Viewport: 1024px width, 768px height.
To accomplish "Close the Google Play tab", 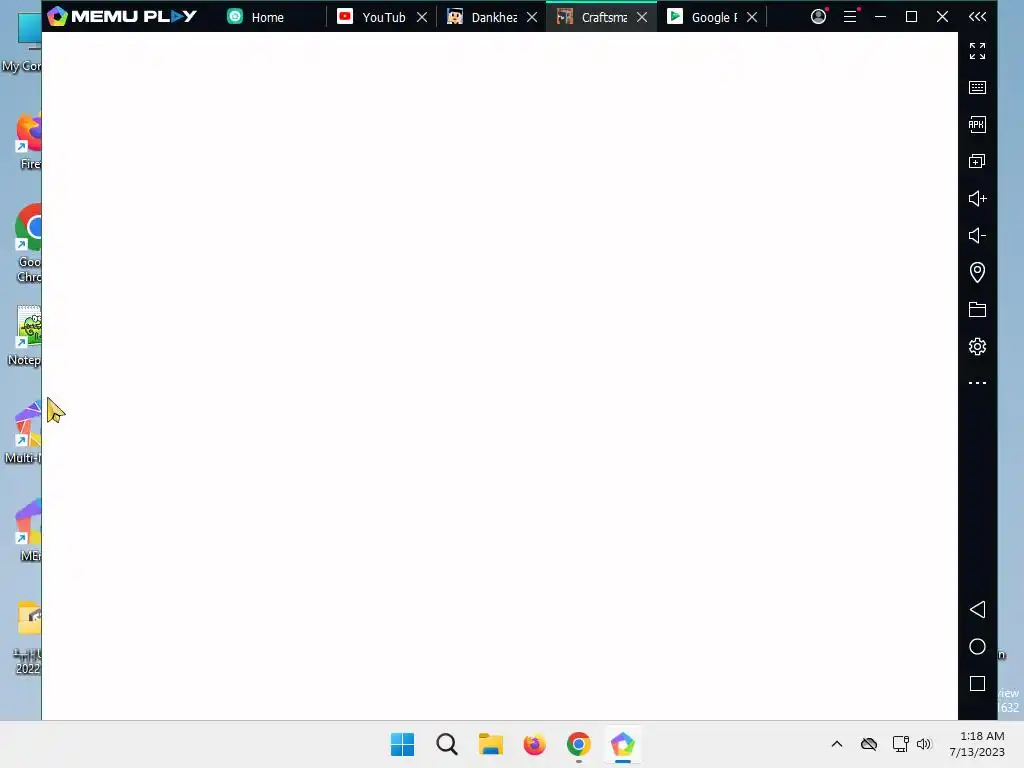I will (x=752, y=17).
